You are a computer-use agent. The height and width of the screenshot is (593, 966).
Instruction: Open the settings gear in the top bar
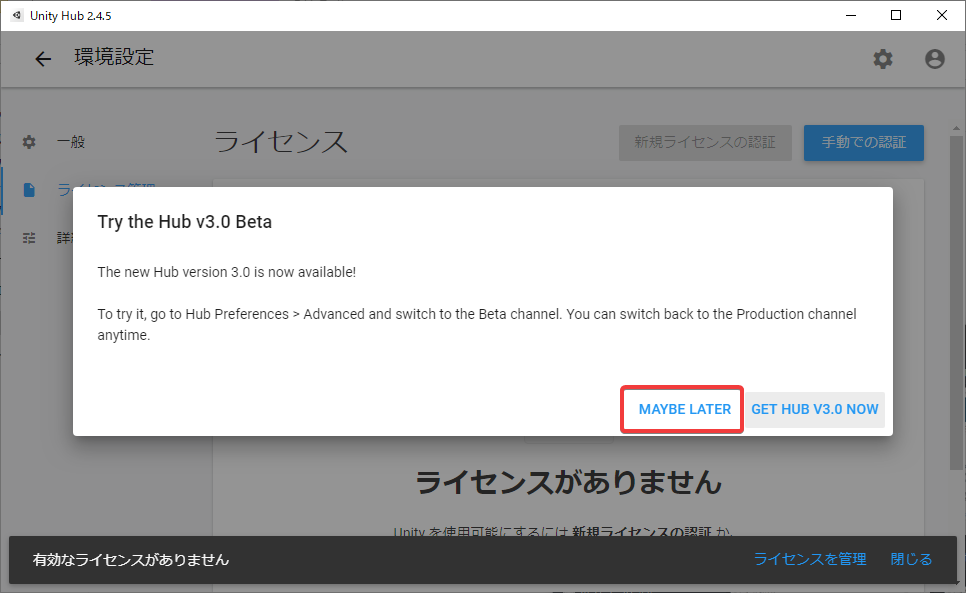883,59
